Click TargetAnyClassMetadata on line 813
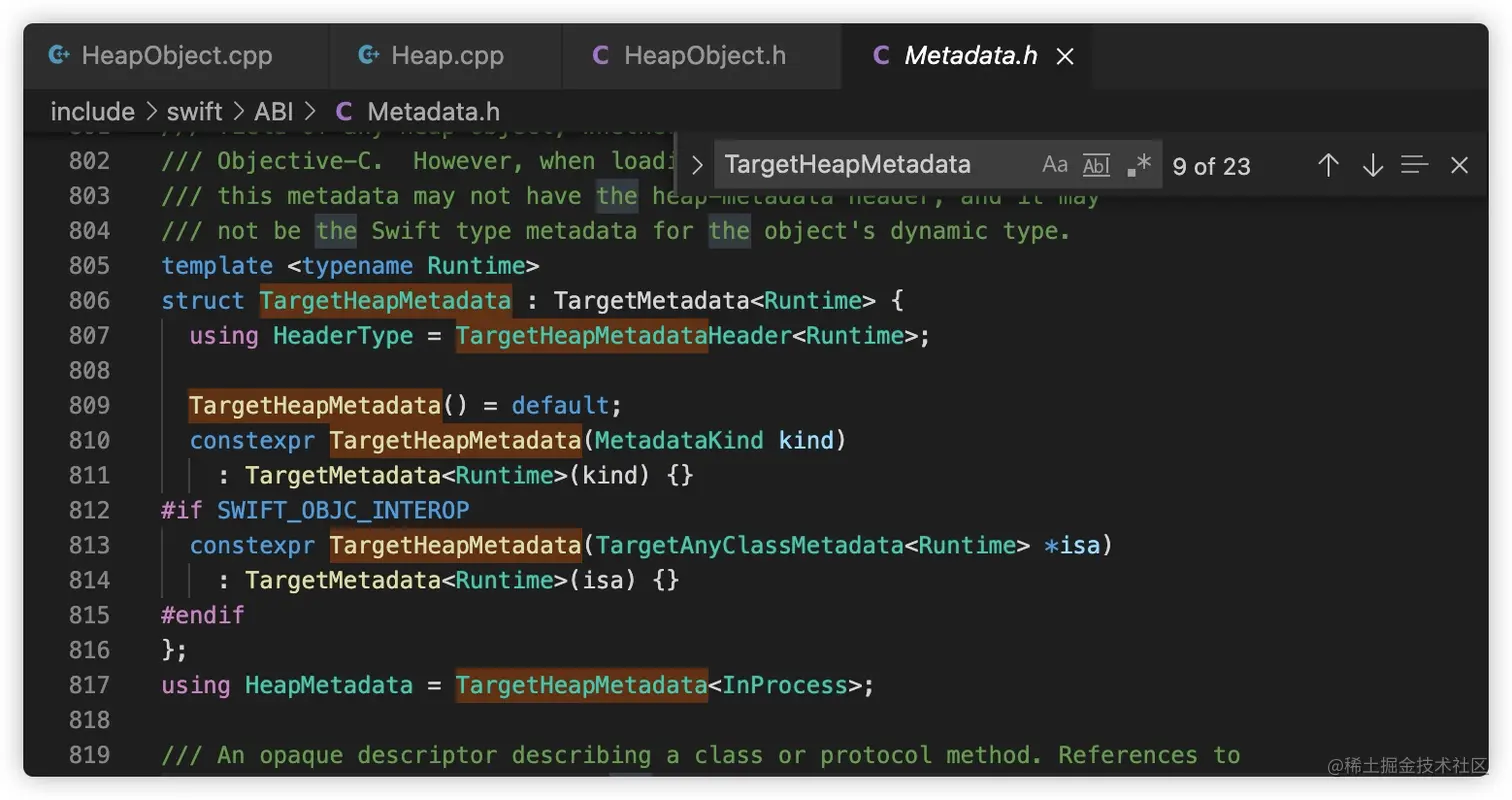The height and width of the screenshot is (800, 1512). [749, 546]
